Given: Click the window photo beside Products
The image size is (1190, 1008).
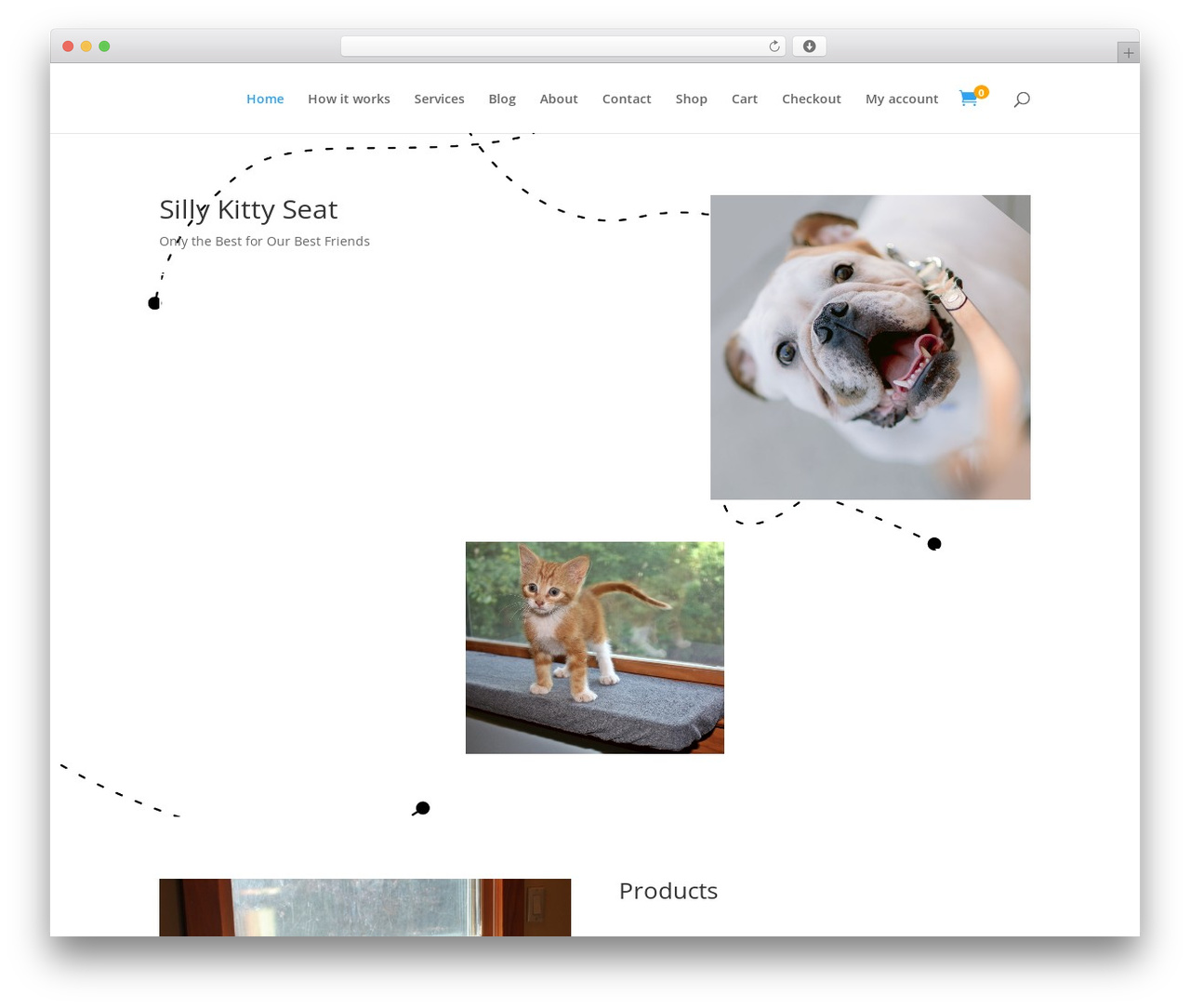Looking at the screenshot, I should (x=364, y=908).
